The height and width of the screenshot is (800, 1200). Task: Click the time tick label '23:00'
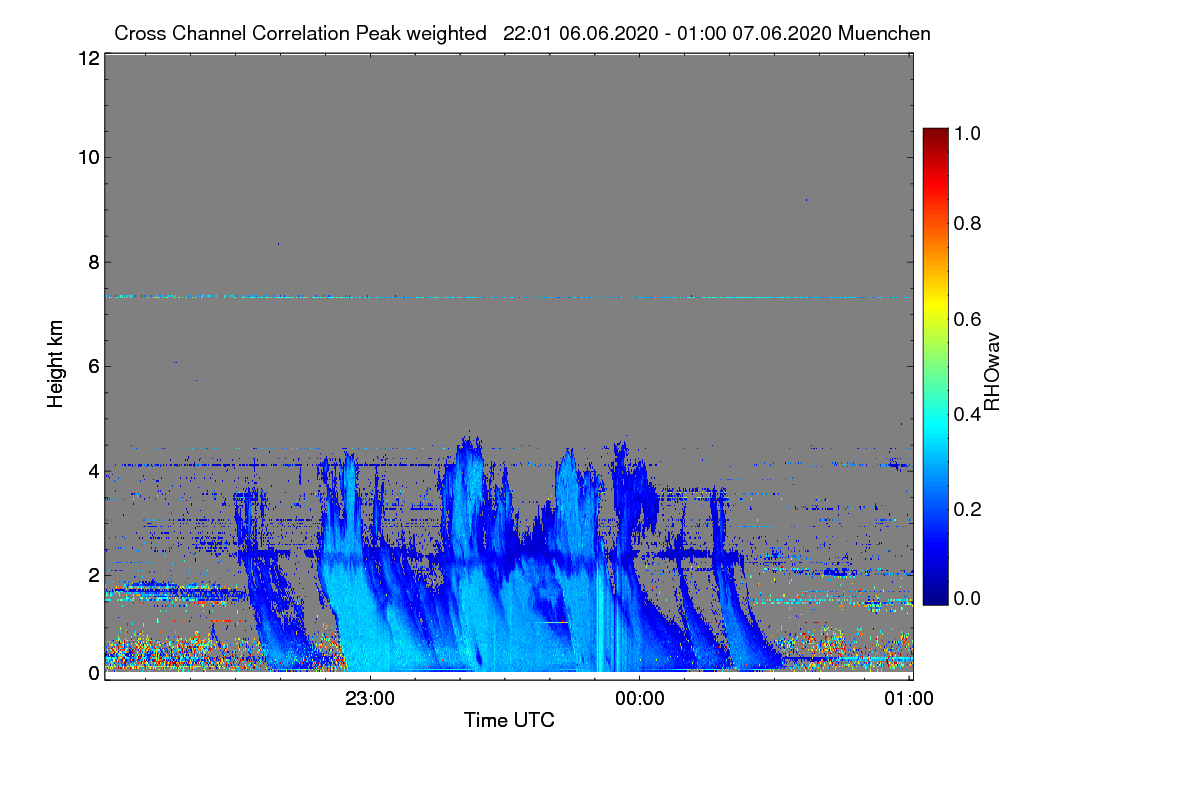(x=371, y=699)
